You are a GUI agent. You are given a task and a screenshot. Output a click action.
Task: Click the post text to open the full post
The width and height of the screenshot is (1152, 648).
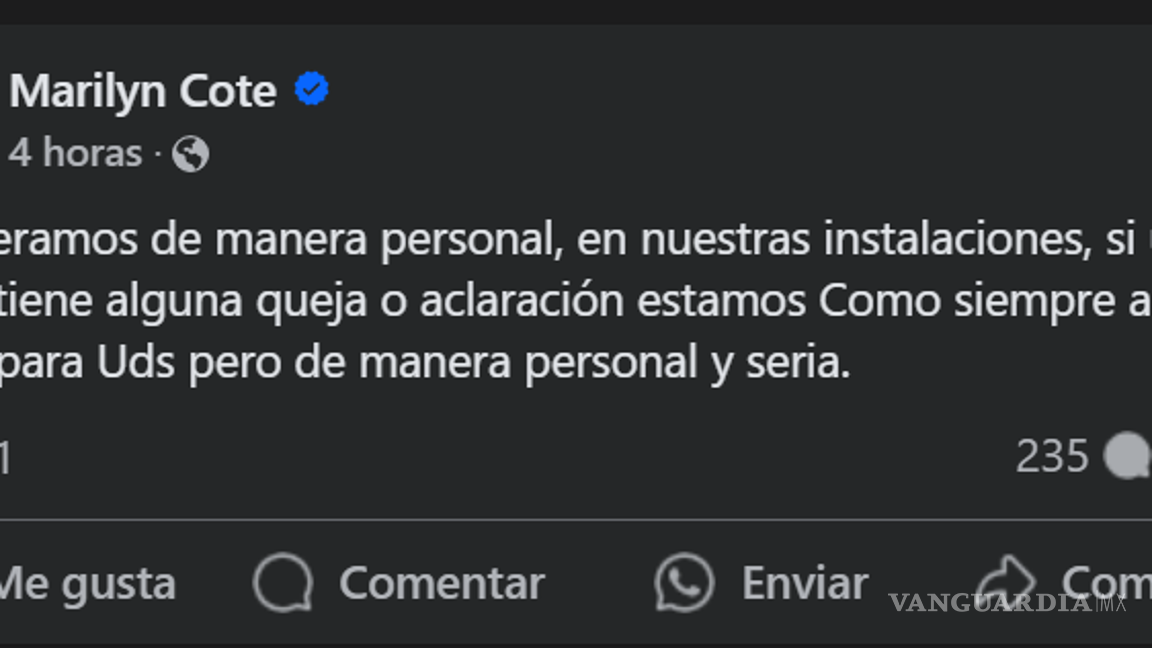(500, 300)
